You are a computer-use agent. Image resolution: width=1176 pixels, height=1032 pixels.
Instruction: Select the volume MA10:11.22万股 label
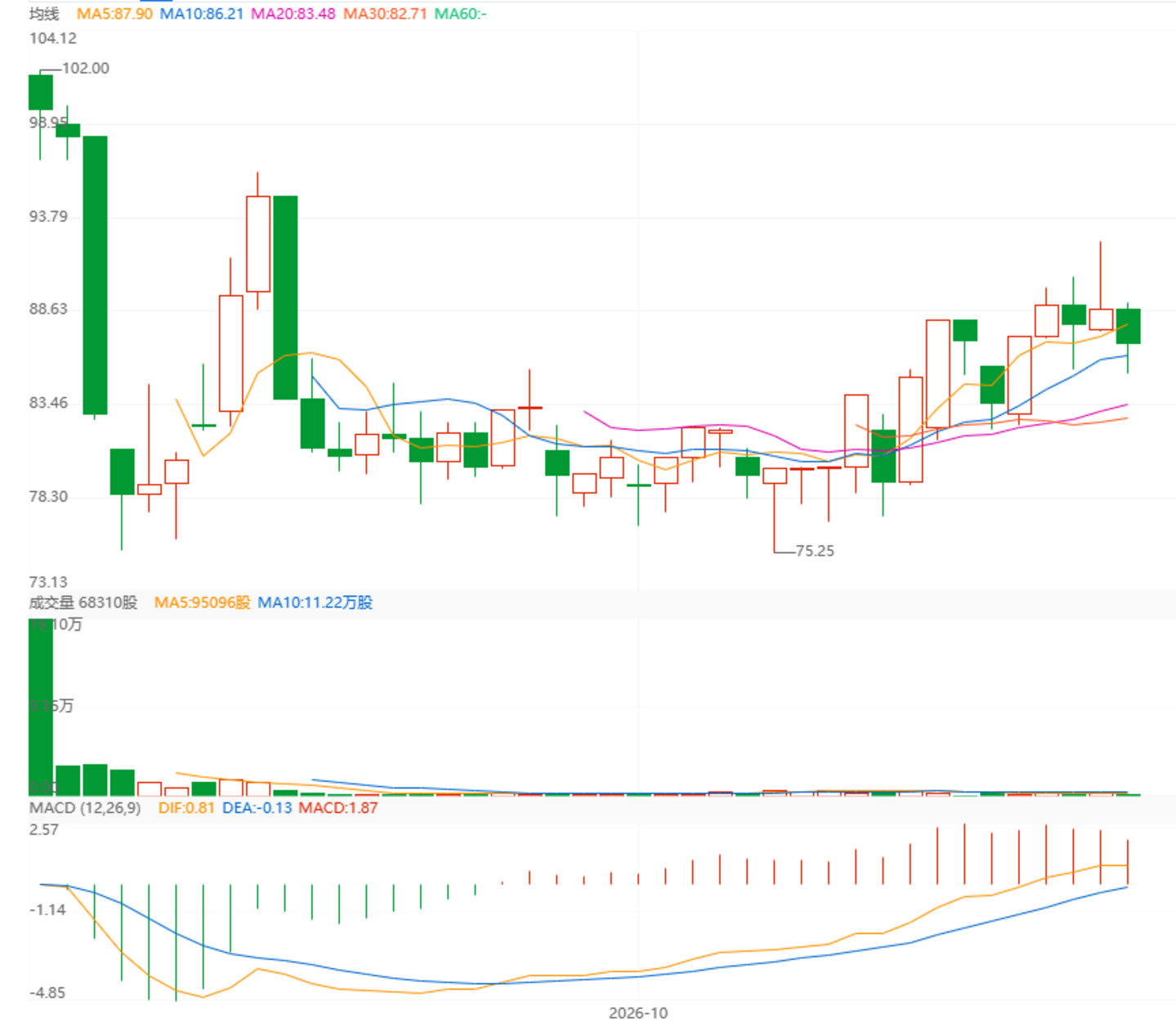pos(315,602)
